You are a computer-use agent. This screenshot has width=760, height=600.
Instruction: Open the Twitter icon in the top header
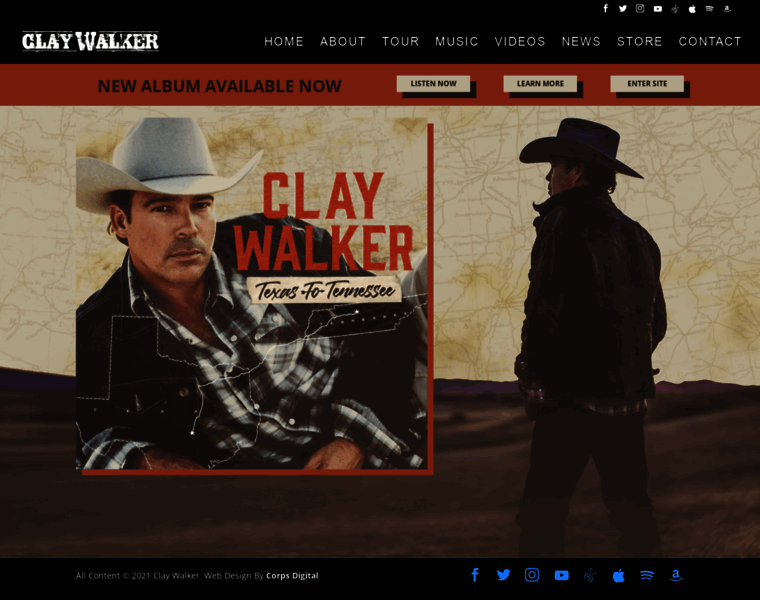[623, 8]
